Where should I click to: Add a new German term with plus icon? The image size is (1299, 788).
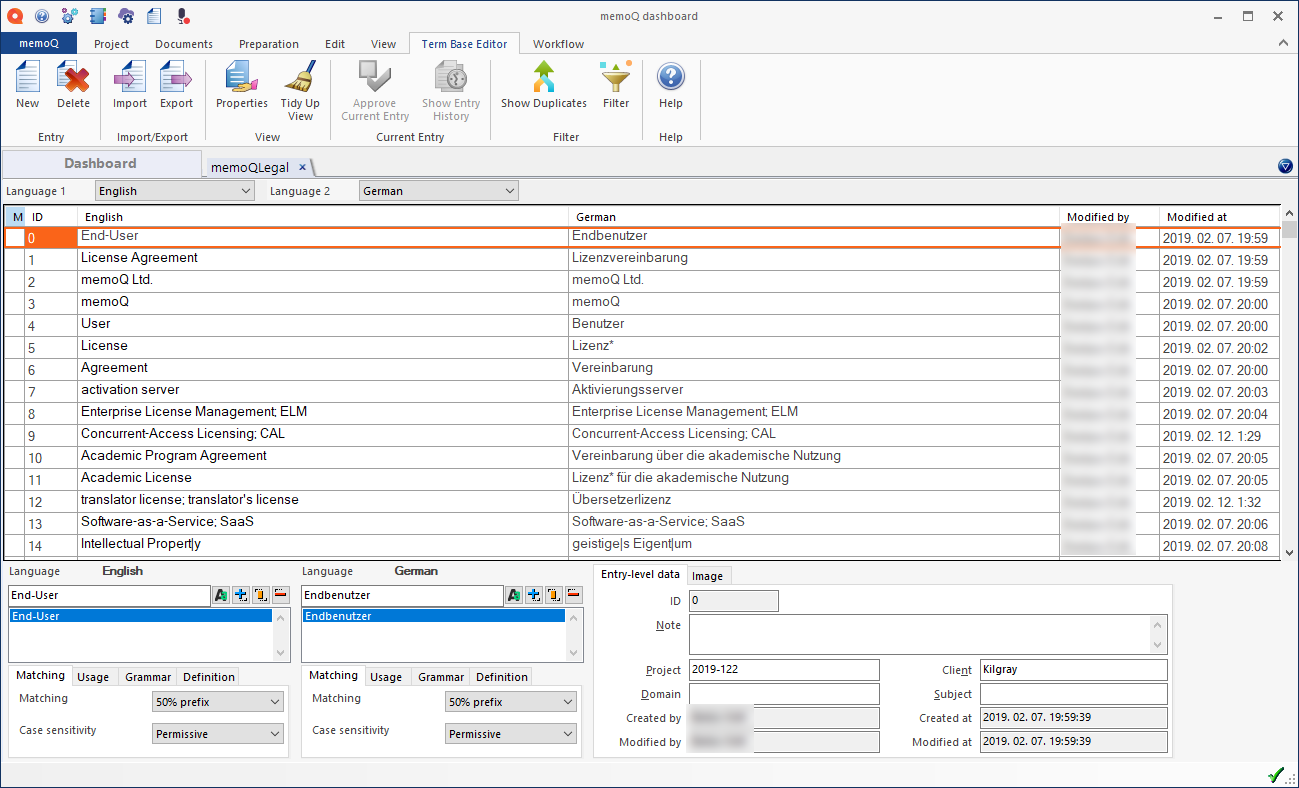point(534,595)
